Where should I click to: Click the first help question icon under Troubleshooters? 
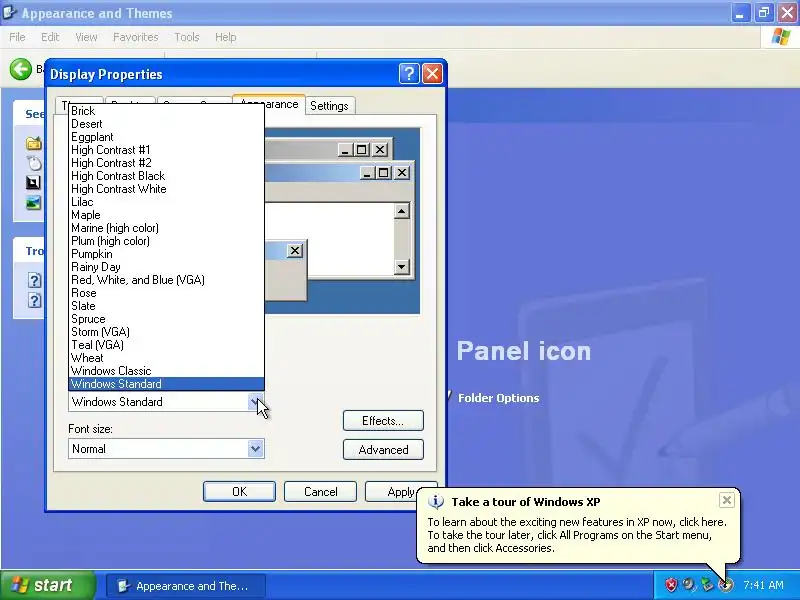click(x=34, y=280)
